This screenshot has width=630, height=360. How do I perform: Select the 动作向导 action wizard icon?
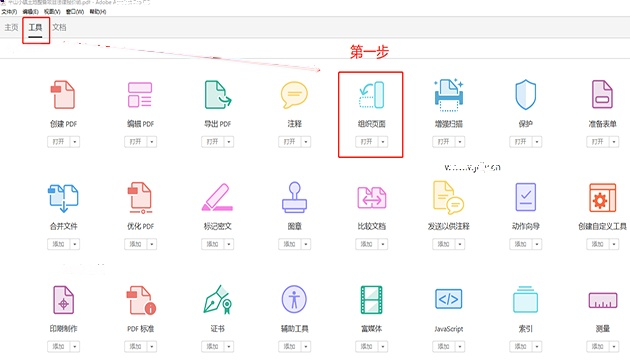[x=526, y=197]
